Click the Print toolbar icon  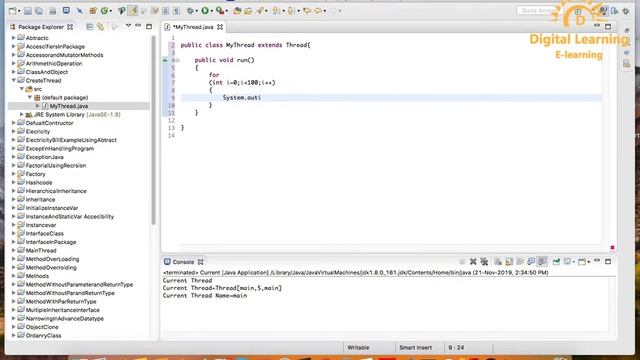pos(53,11)
